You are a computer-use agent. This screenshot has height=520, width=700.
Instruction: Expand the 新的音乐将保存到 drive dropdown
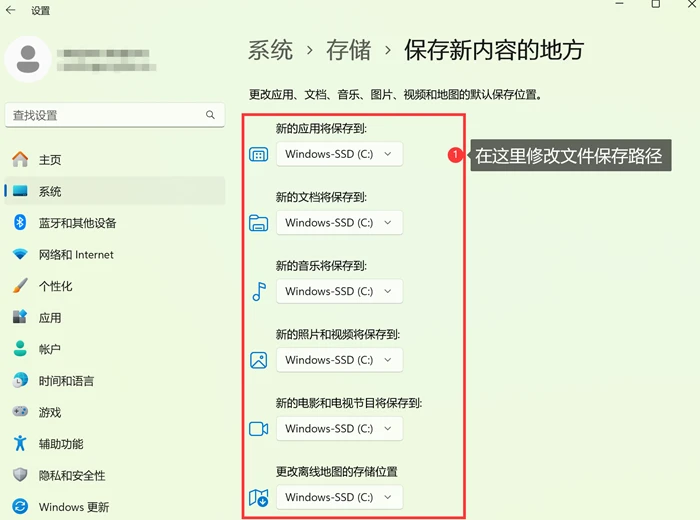(339, 291)
